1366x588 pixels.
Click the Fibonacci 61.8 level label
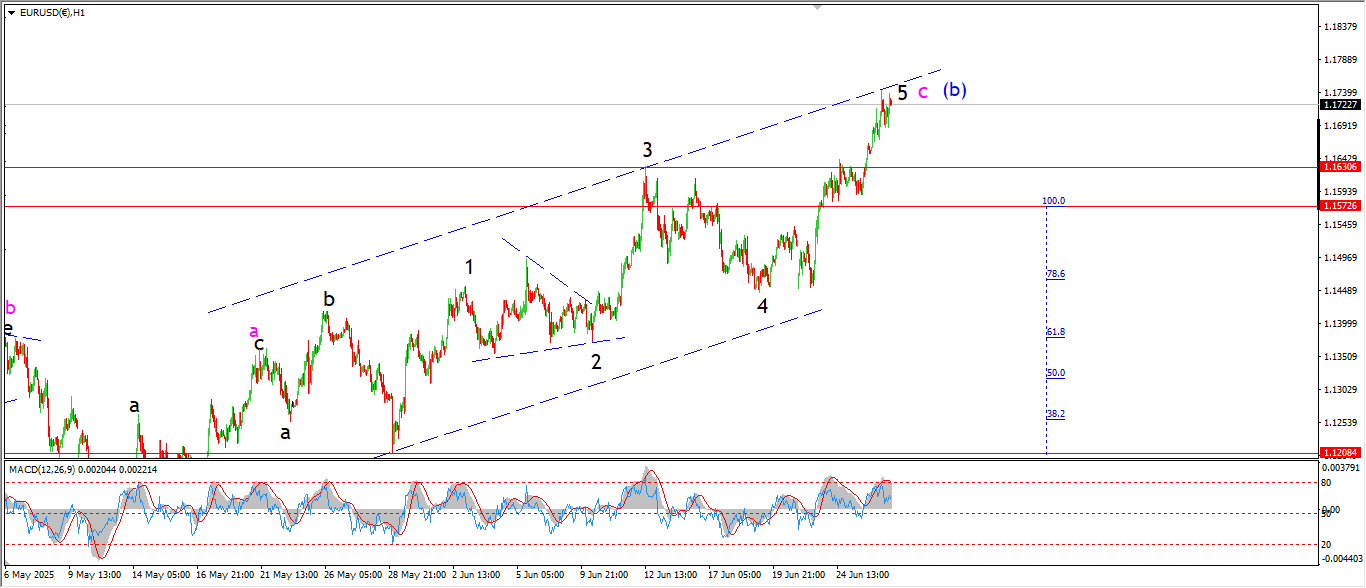coord(1055,332)
